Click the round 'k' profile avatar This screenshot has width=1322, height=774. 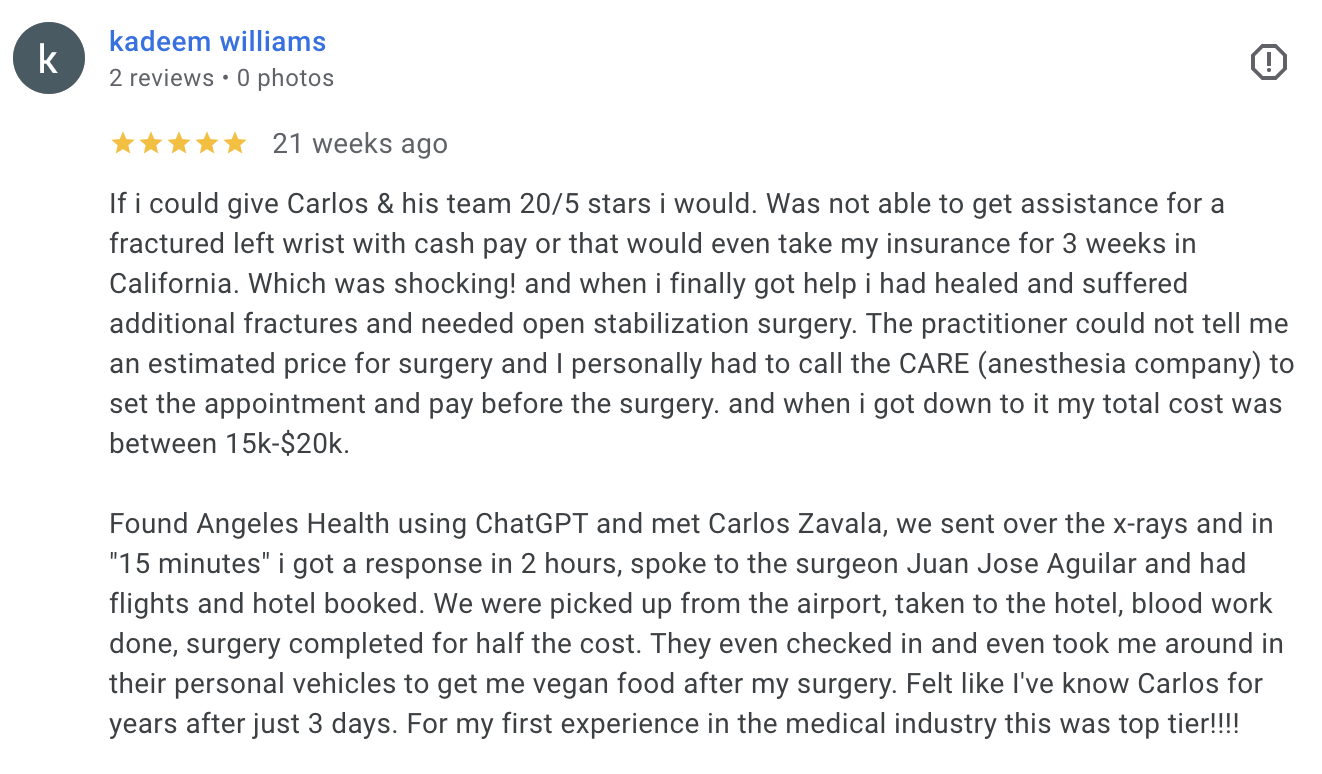tap(48, 59)
